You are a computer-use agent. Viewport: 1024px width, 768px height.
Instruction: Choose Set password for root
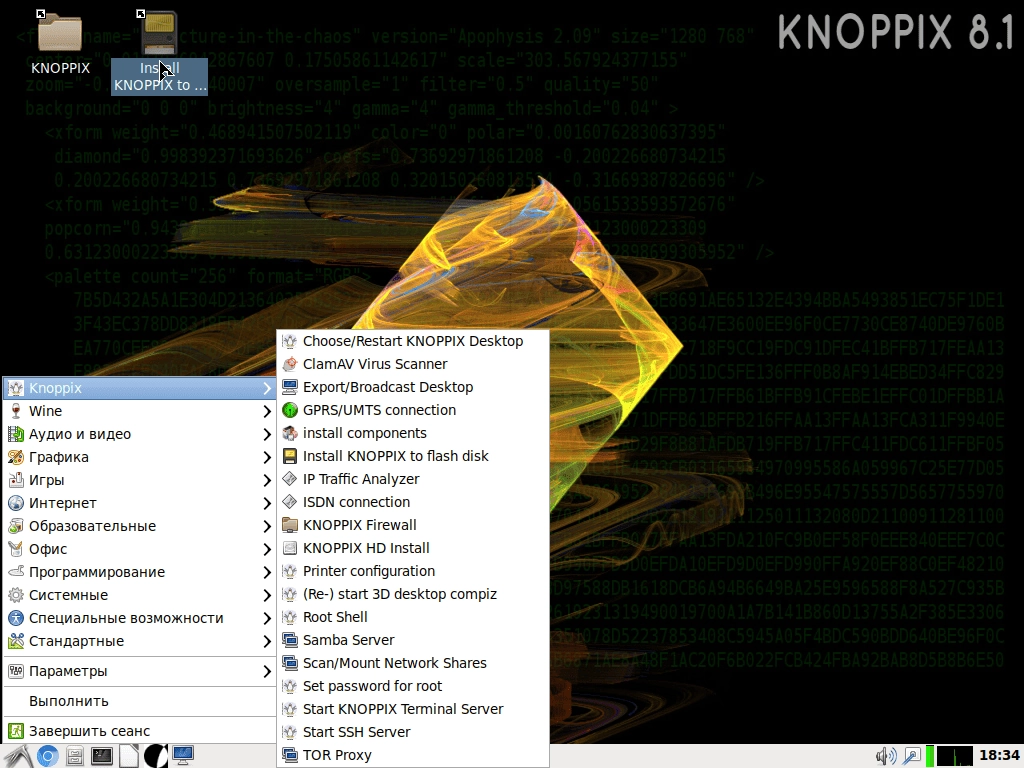pos(413,686)
